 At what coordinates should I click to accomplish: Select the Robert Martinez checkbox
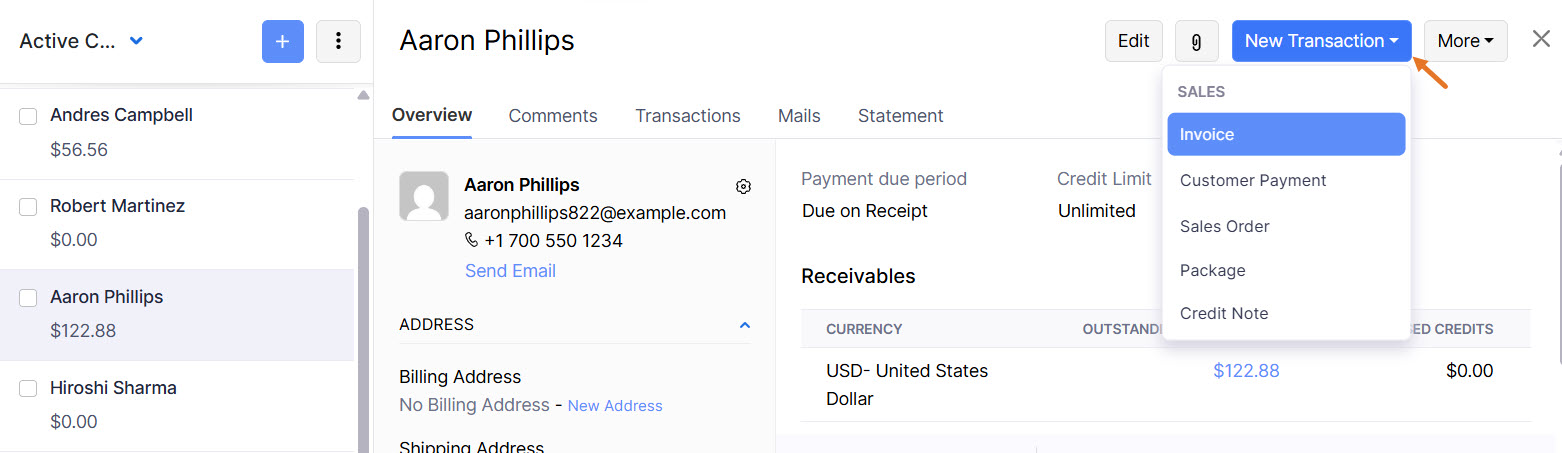(29, 207)
